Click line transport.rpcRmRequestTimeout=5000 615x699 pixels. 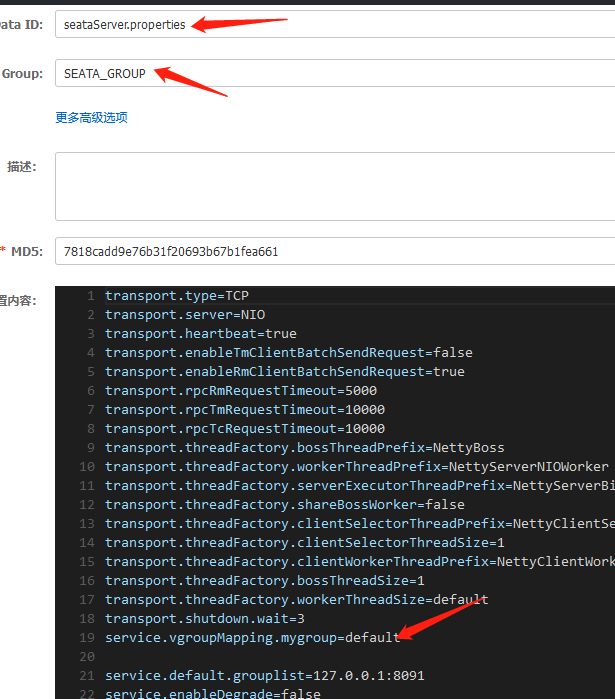point(241,391)
